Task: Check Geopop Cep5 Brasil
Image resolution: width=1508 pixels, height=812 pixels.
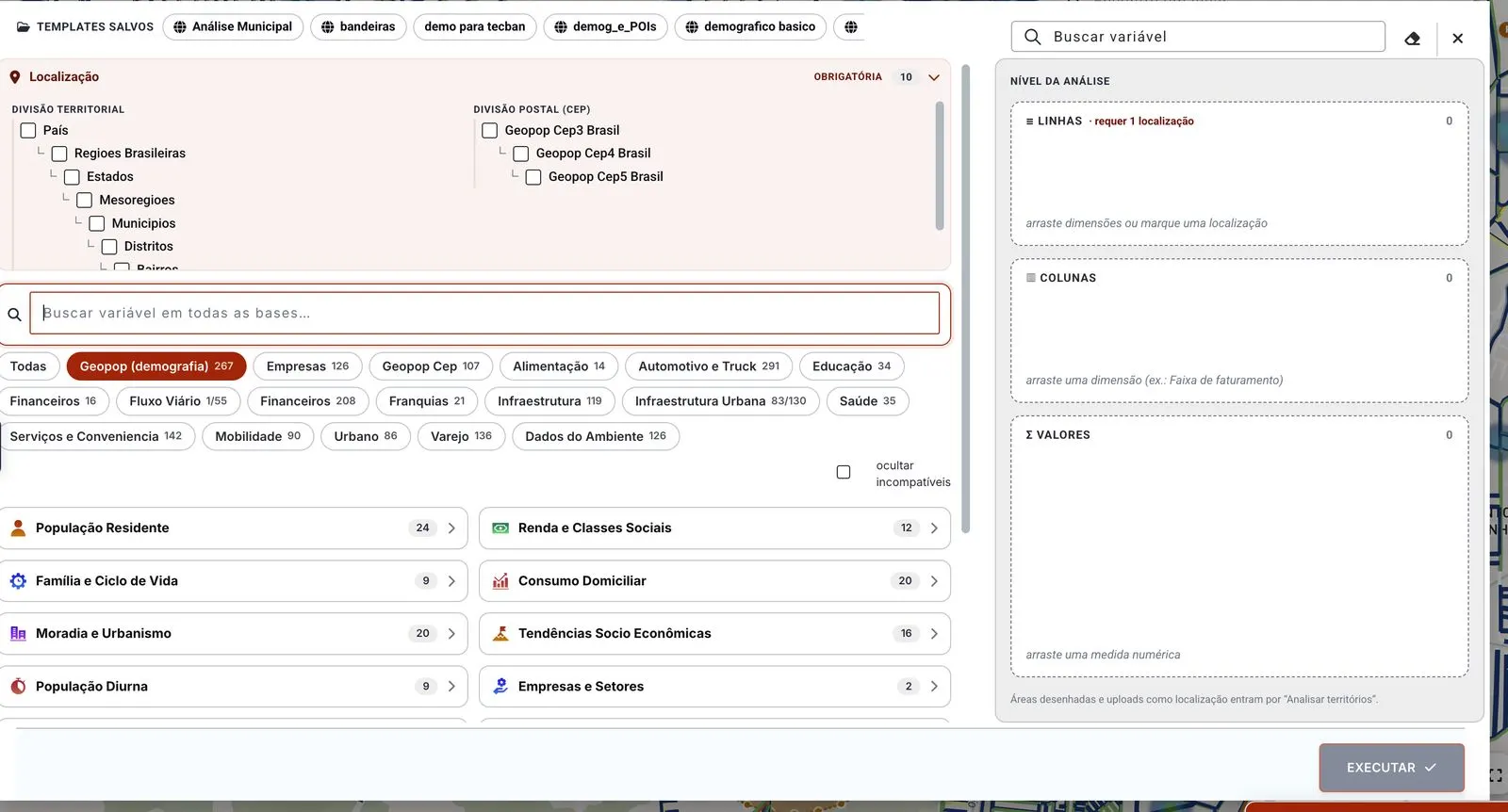Action: pyautogui.click(x=533, y=176)
